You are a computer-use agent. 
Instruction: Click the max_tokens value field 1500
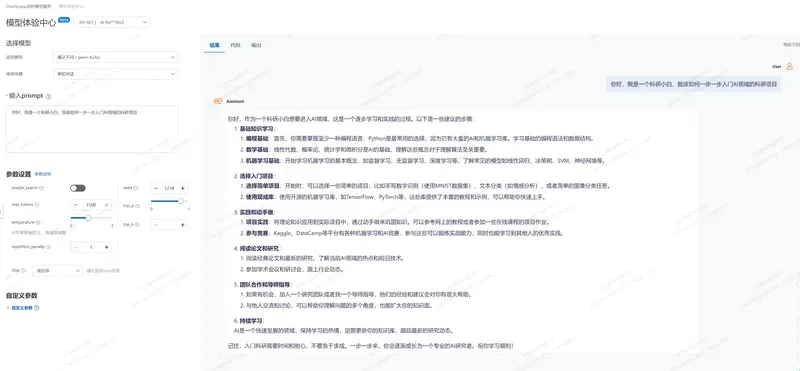(x=91, y=205)
